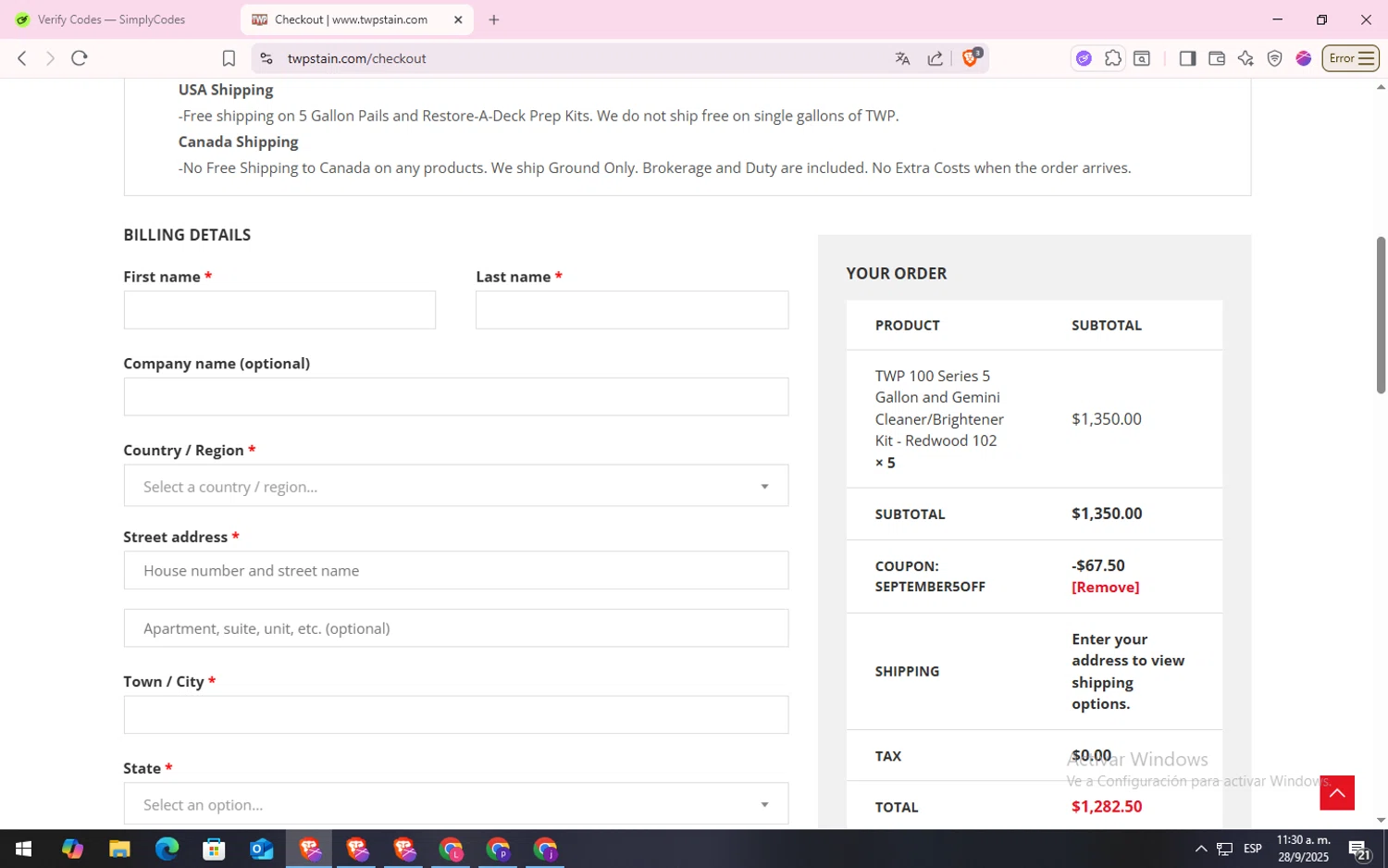Open the notification center icon
The width and height of the screenshot is (1388, 868).
(x=1359, y=849)
